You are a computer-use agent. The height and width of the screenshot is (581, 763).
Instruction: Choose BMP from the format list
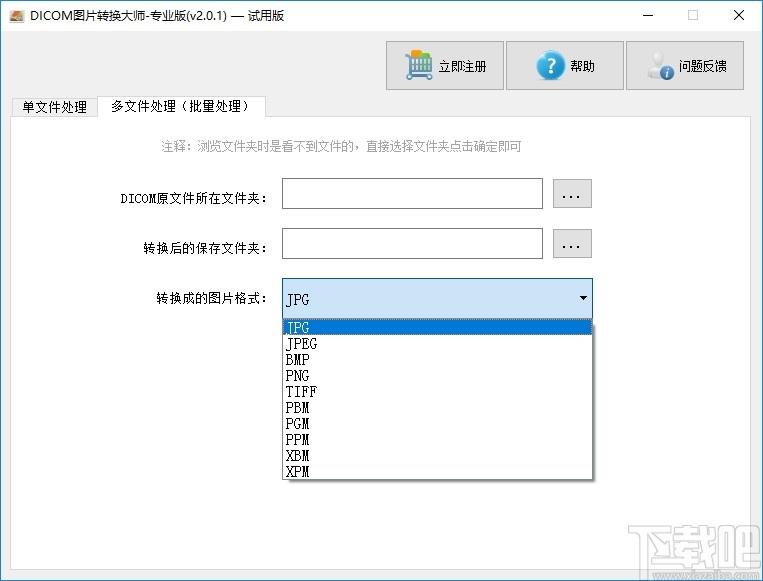click(437, 360)
